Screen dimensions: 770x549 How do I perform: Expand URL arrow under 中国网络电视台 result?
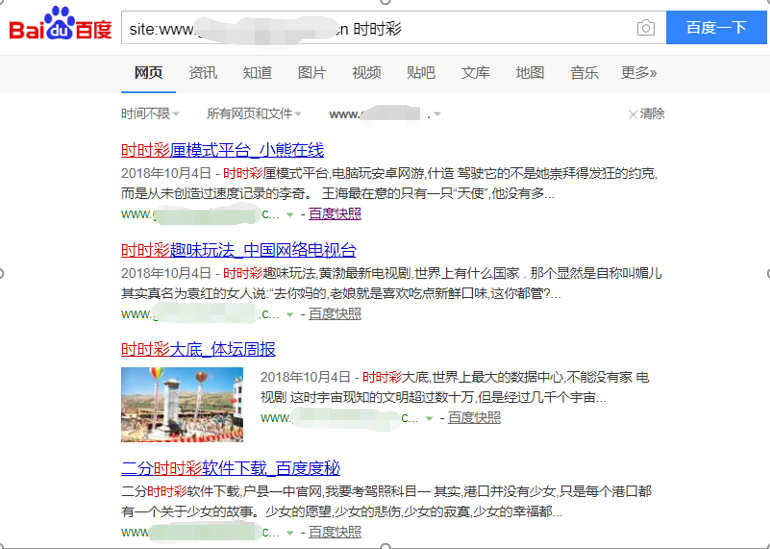coord(290,314)
